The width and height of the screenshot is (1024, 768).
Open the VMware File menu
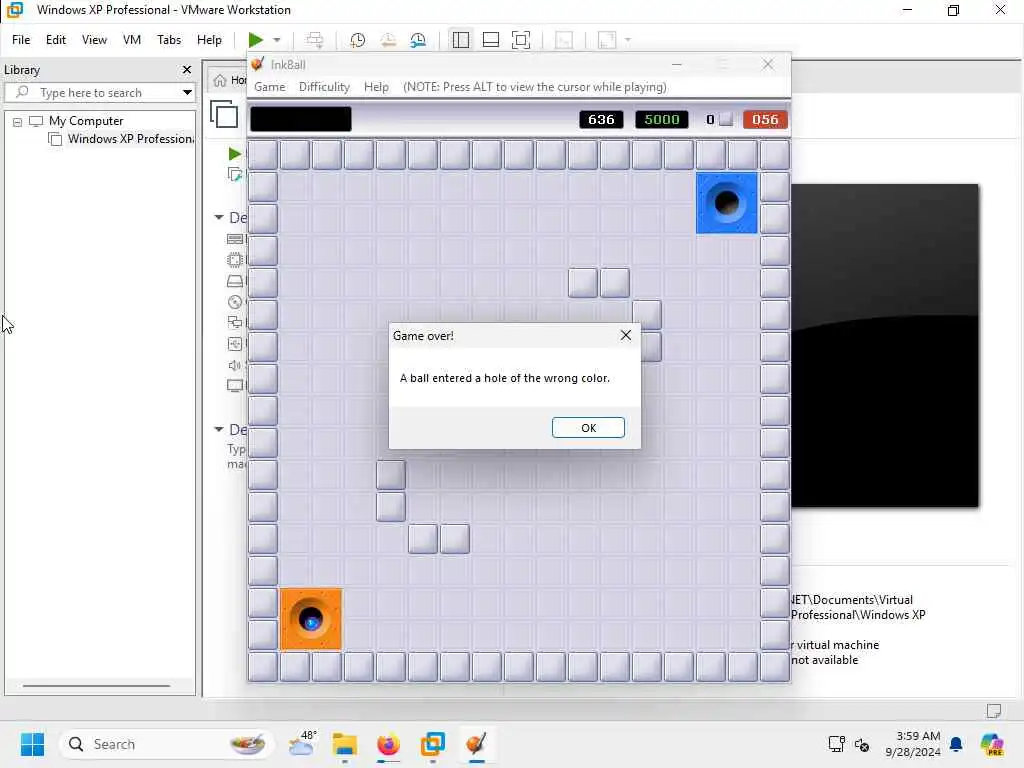(x=21, y=40)
